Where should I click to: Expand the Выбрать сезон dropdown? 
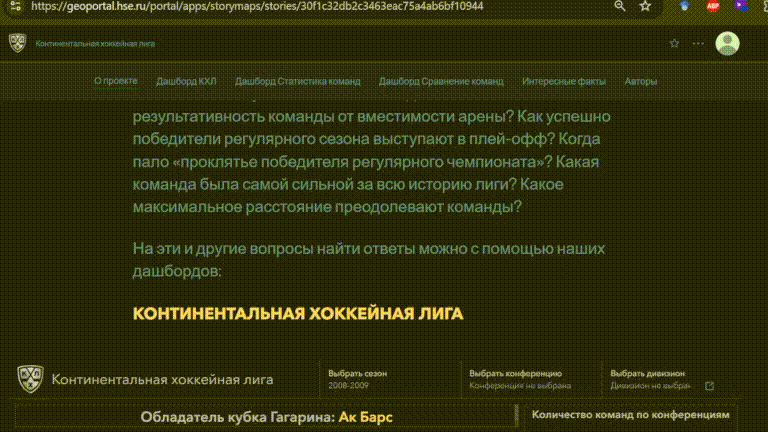coord(389,379)
